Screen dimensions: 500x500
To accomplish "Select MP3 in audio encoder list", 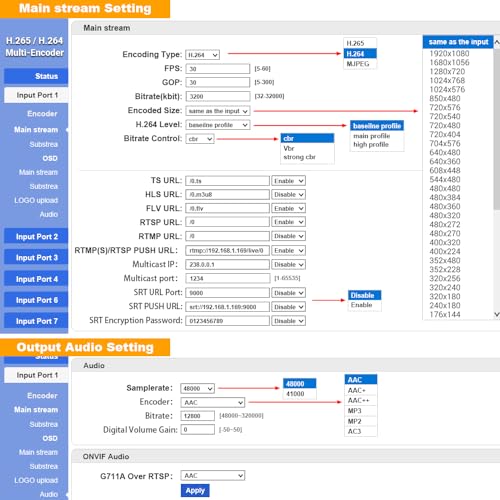I will (x=355, y=411).
